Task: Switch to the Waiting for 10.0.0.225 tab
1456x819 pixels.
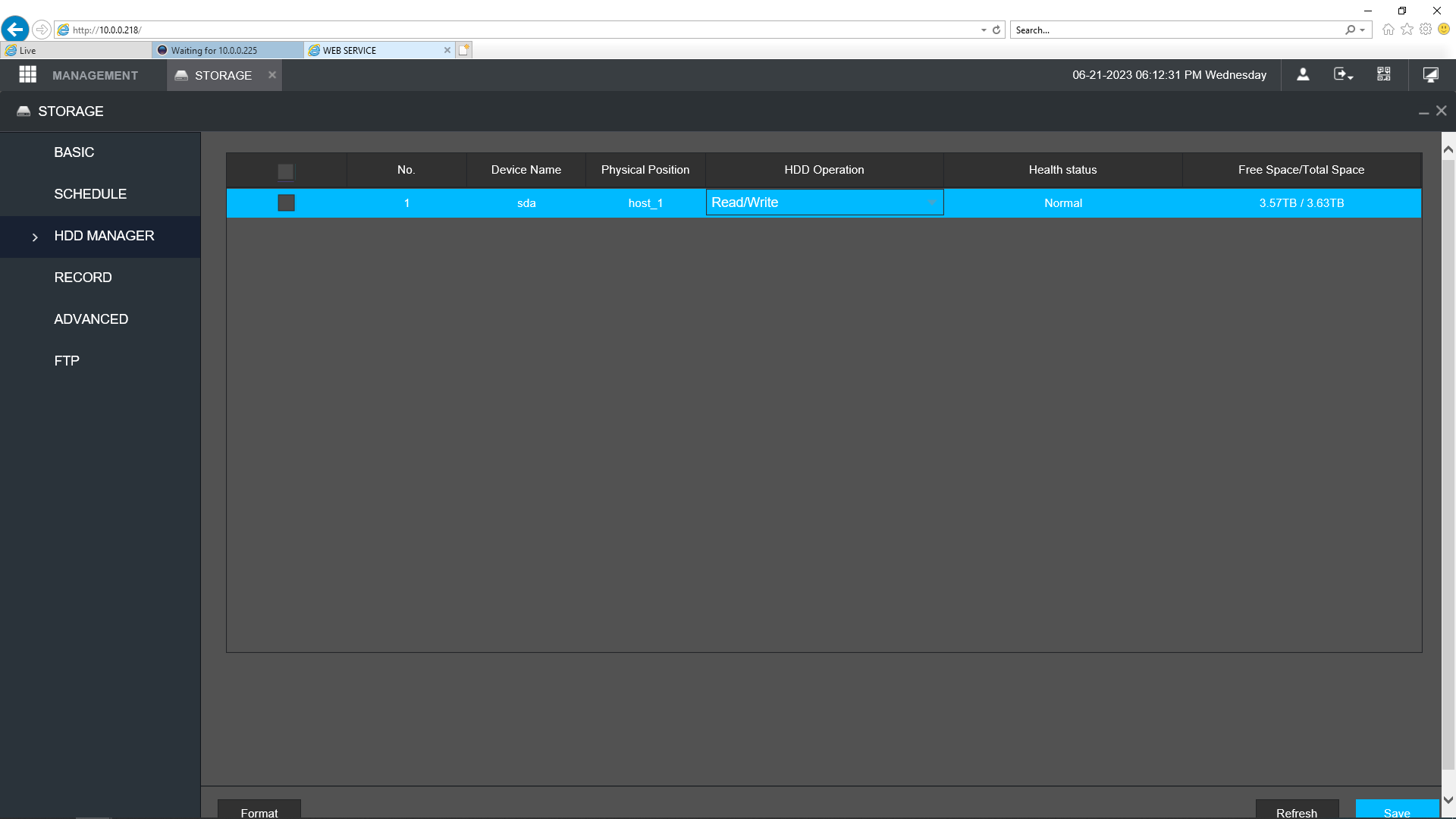Action: tap(227, 50)
